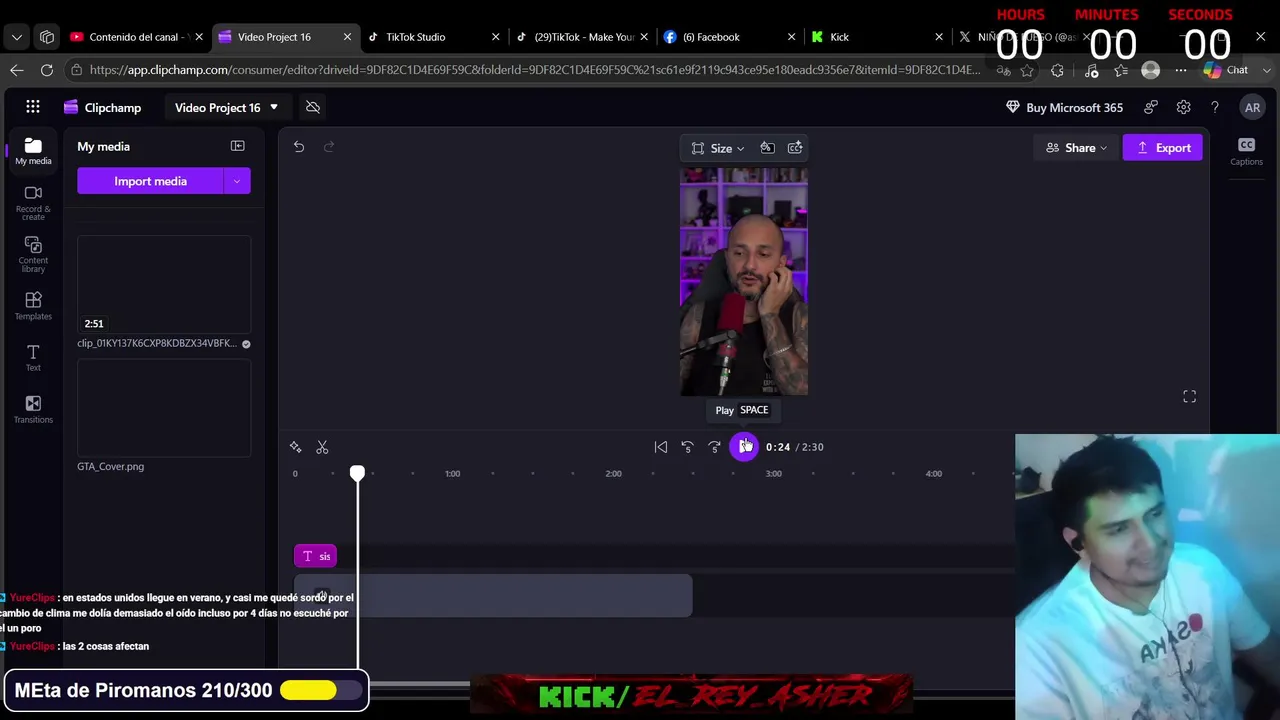
Task: Click the cloud sync-off icon
Action: click(313, 107)
